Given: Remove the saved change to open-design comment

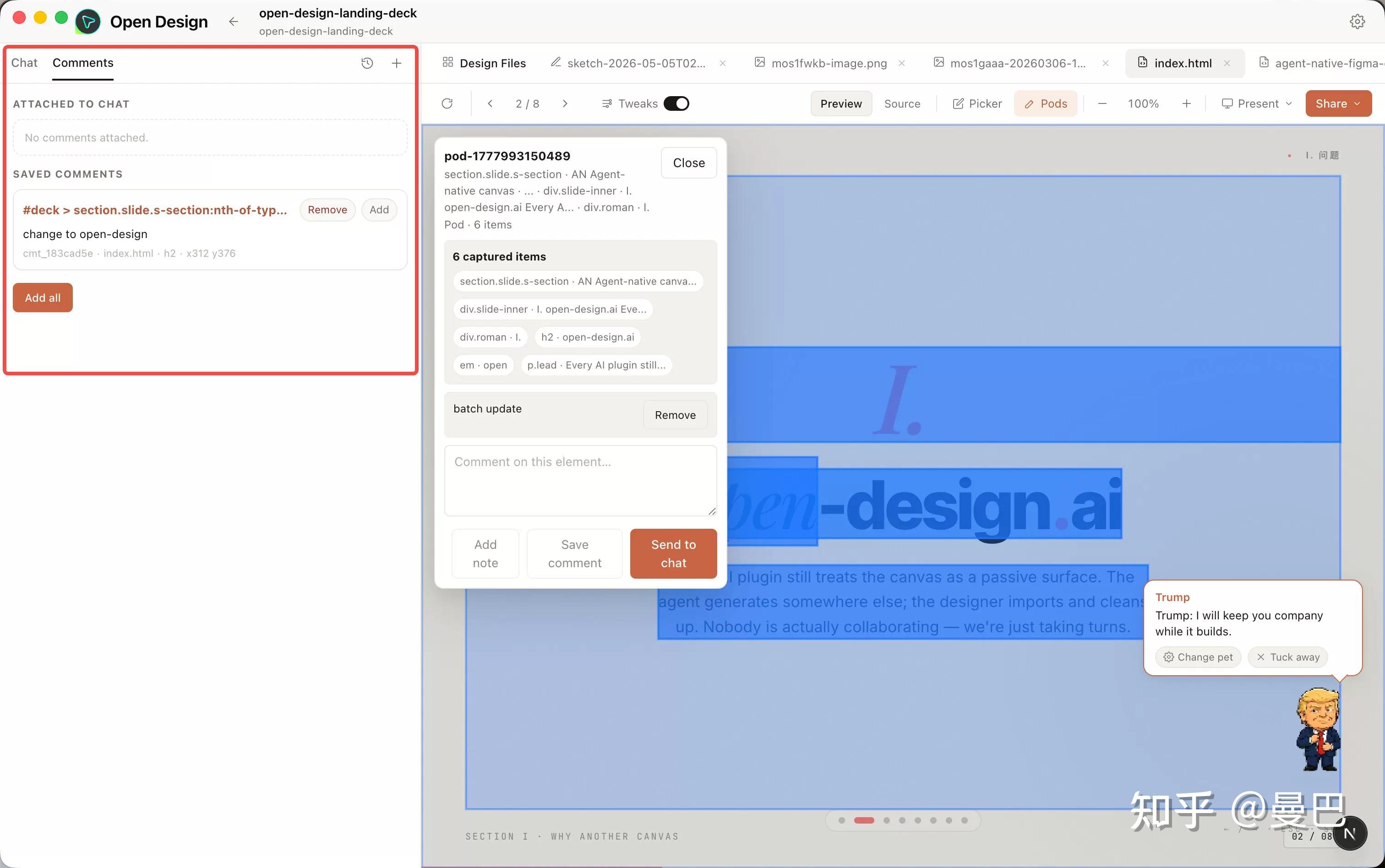Looking at the screenshot, I should click(x=327, y=210).
